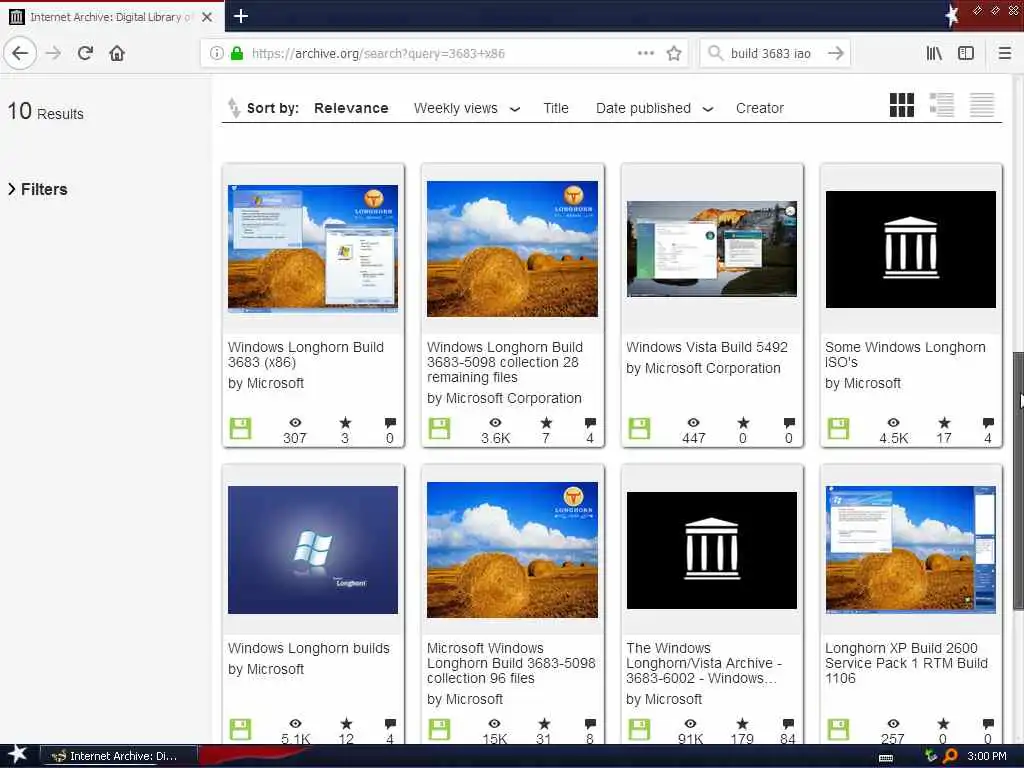The height and width of the screenshot is (768, 1024).
Task: Go back with the browser back arrow
Action: (x=20, y=53)
